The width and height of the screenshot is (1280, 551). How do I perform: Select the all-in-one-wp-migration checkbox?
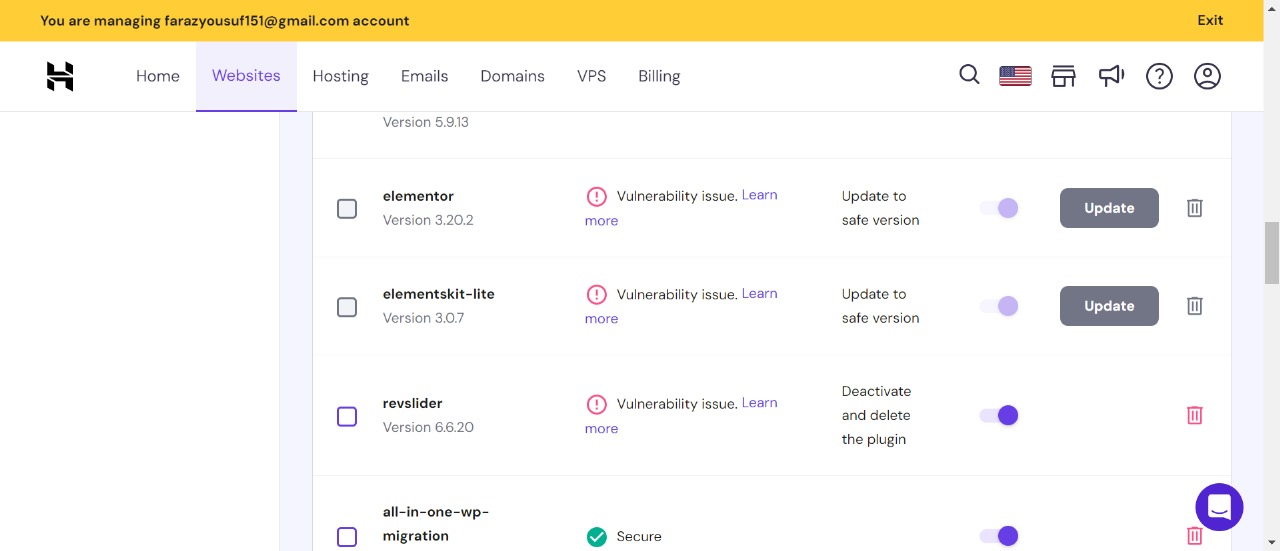[x=347, y=537]
